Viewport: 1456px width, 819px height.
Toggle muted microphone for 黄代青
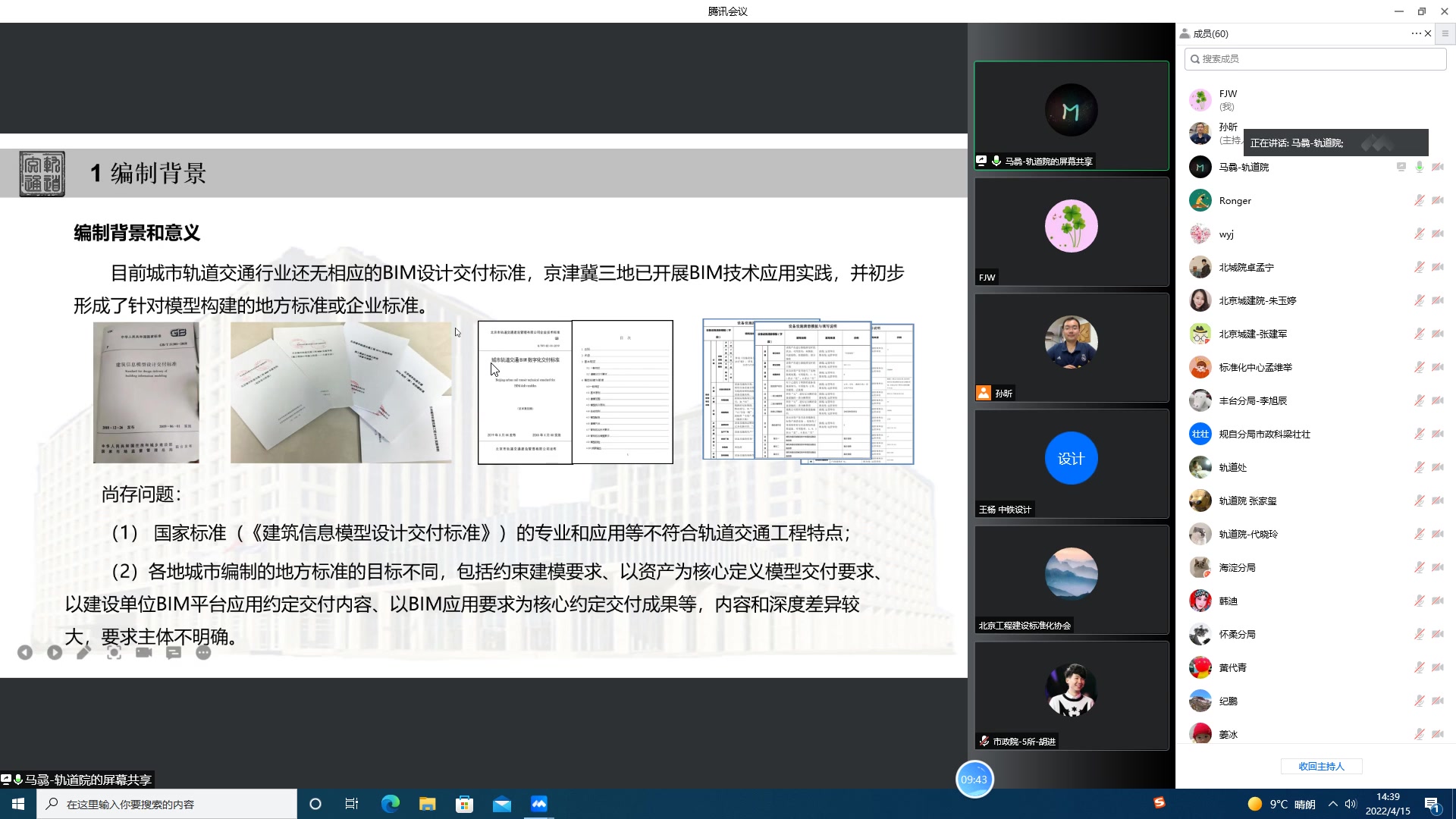pos(1419,667)
